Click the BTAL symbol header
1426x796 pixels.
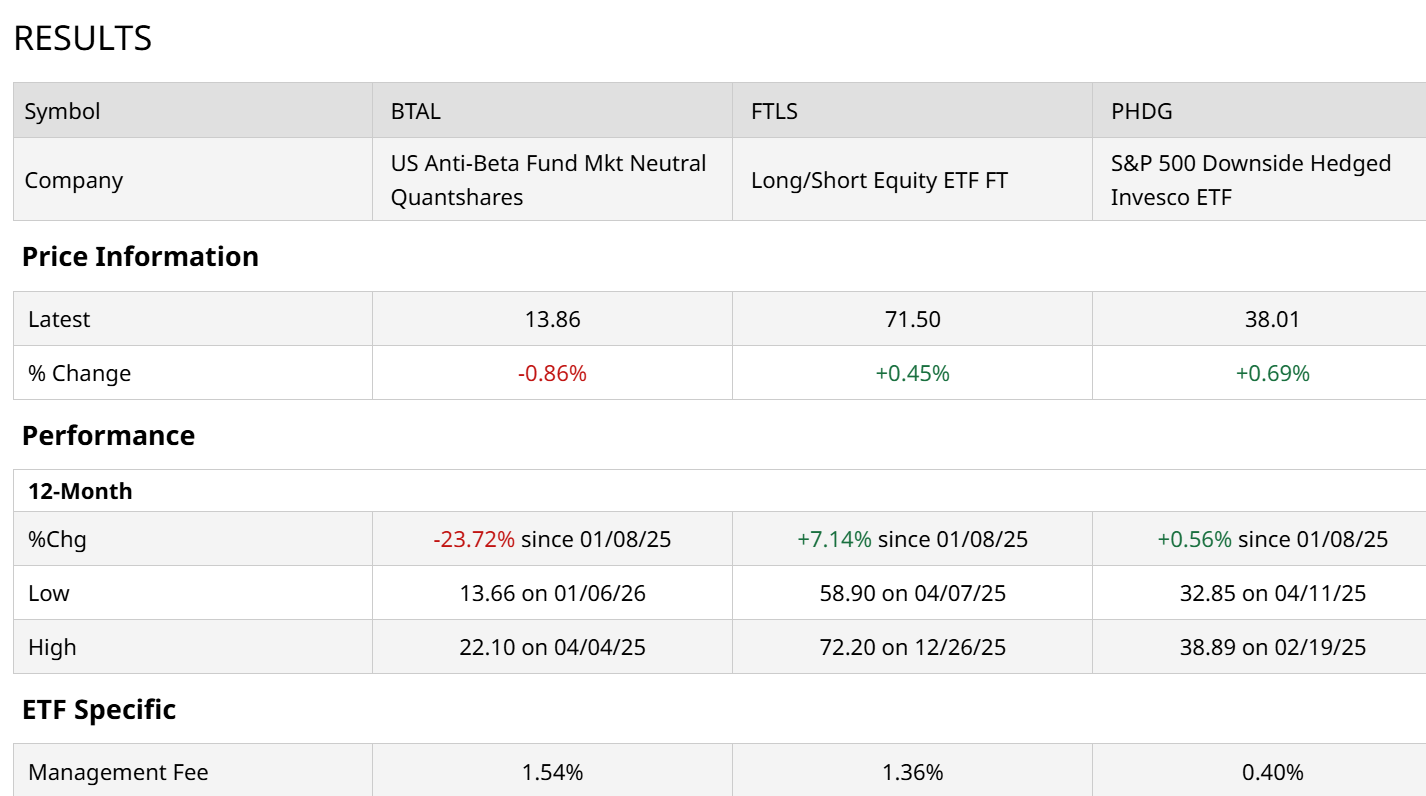(x=415, y=111)
